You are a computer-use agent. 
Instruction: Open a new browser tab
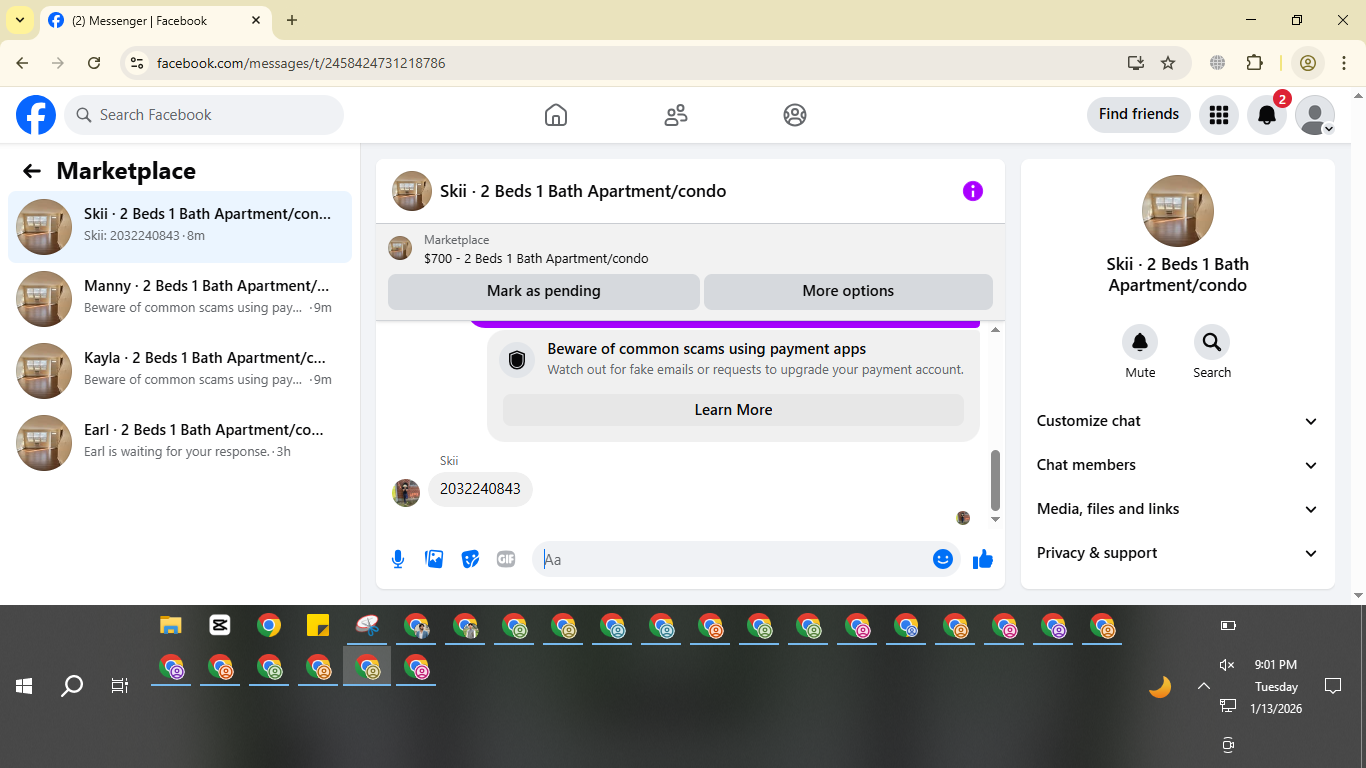point(292,20)
